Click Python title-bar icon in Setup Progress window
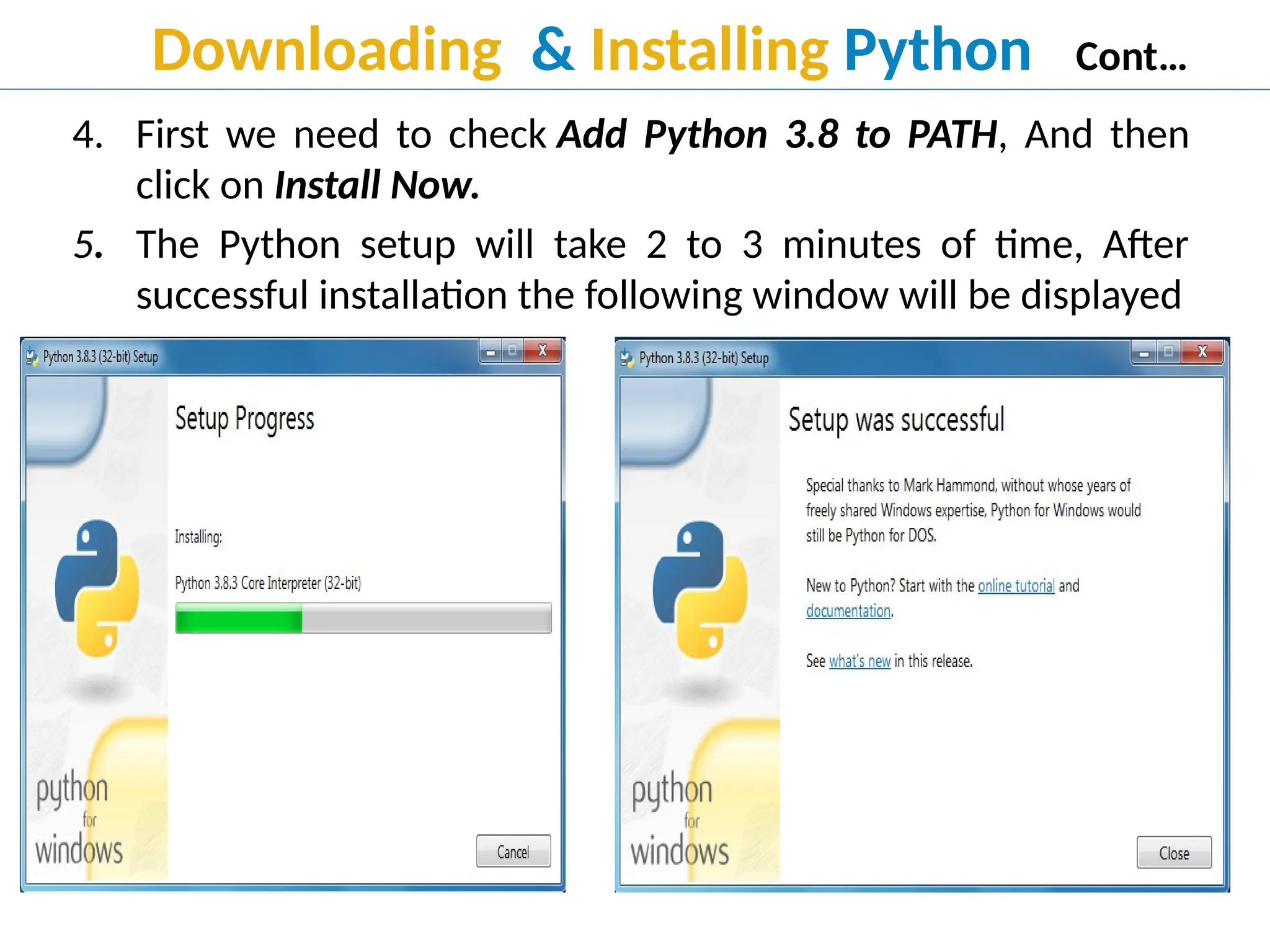Screen dimensions: 1270x952 32,356
